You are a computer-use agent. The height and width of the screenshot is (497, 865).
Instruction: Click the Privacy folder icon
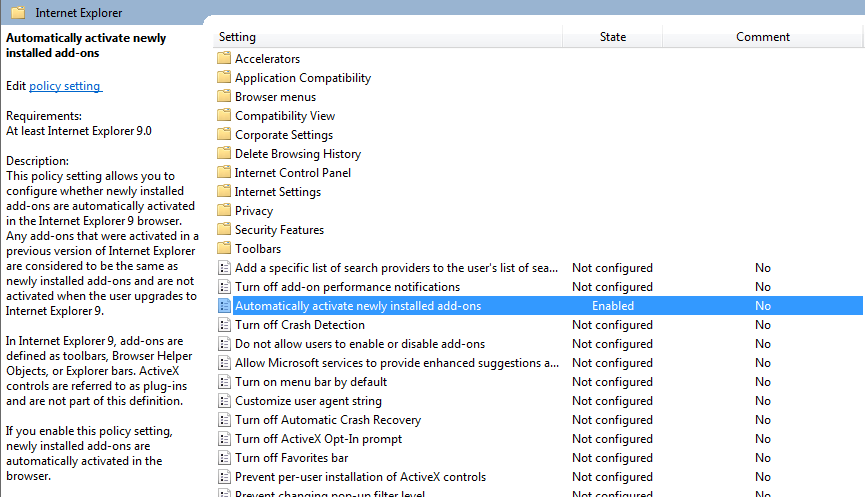[224, 210]
